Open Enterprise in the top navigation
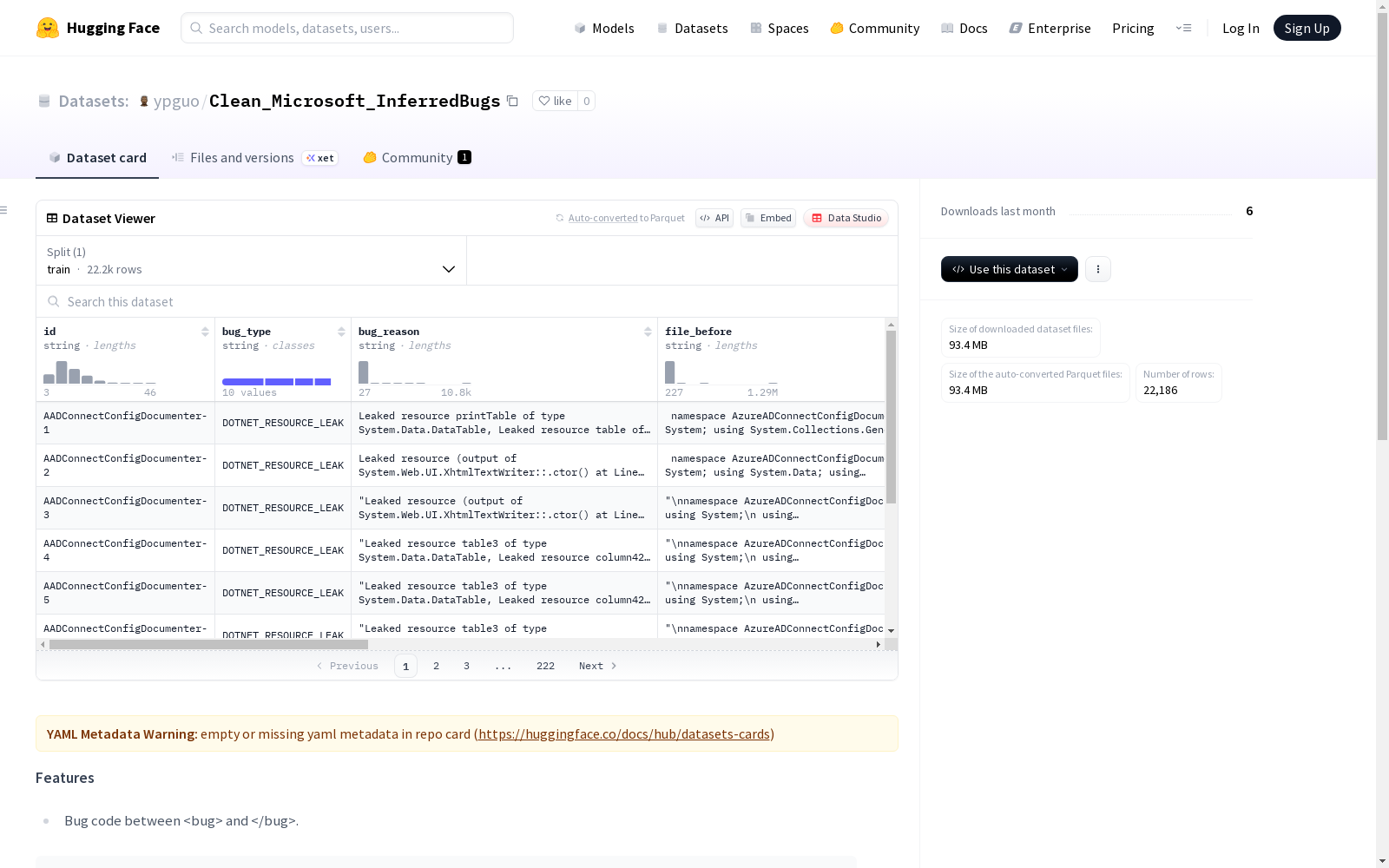Image resolution: width=1389 pixels, height=868 pixels. pos(1050,28)
